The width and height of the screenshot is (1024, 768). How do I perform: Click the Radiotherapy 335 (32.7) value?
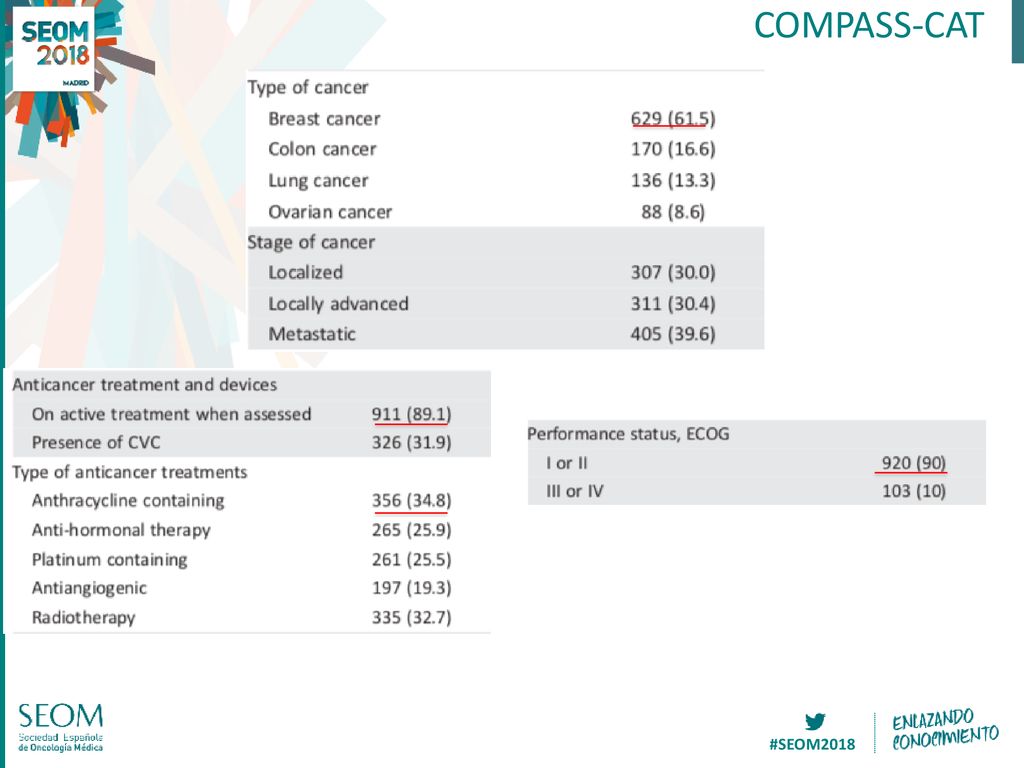pos(411,618)
